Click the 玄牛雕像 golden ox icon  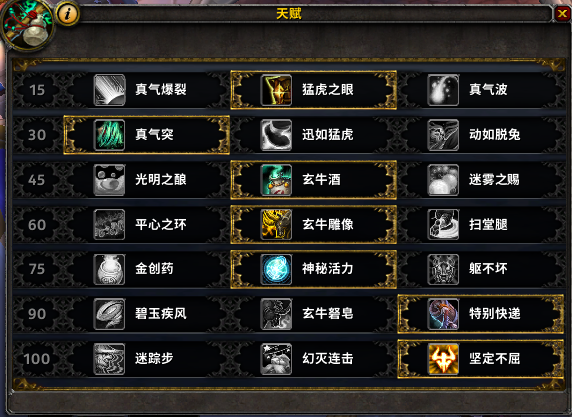[x=276, y=224]
